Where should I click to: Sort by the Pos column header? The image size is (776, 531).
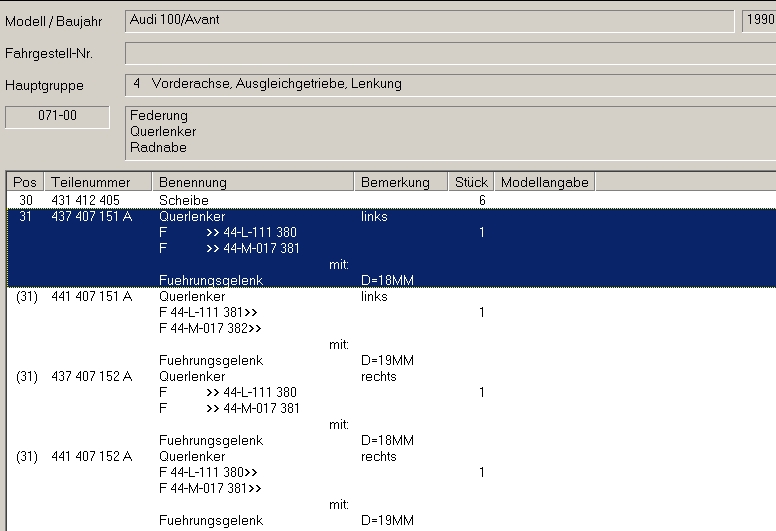25,182
